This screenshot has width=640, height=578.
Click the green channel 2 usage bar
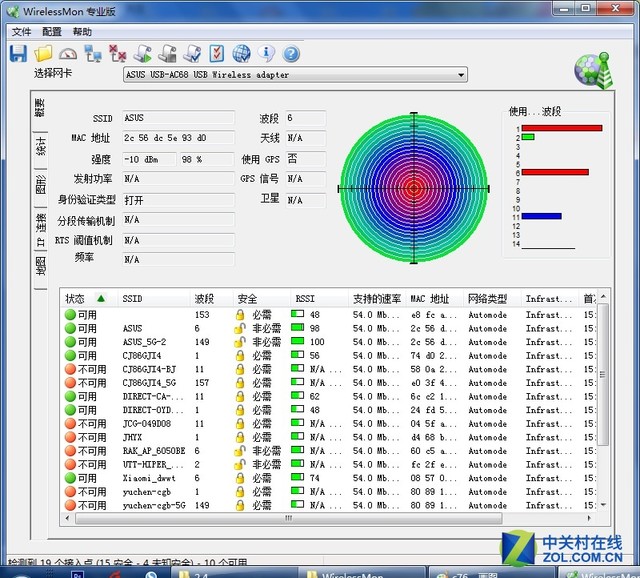click(528, 137)
